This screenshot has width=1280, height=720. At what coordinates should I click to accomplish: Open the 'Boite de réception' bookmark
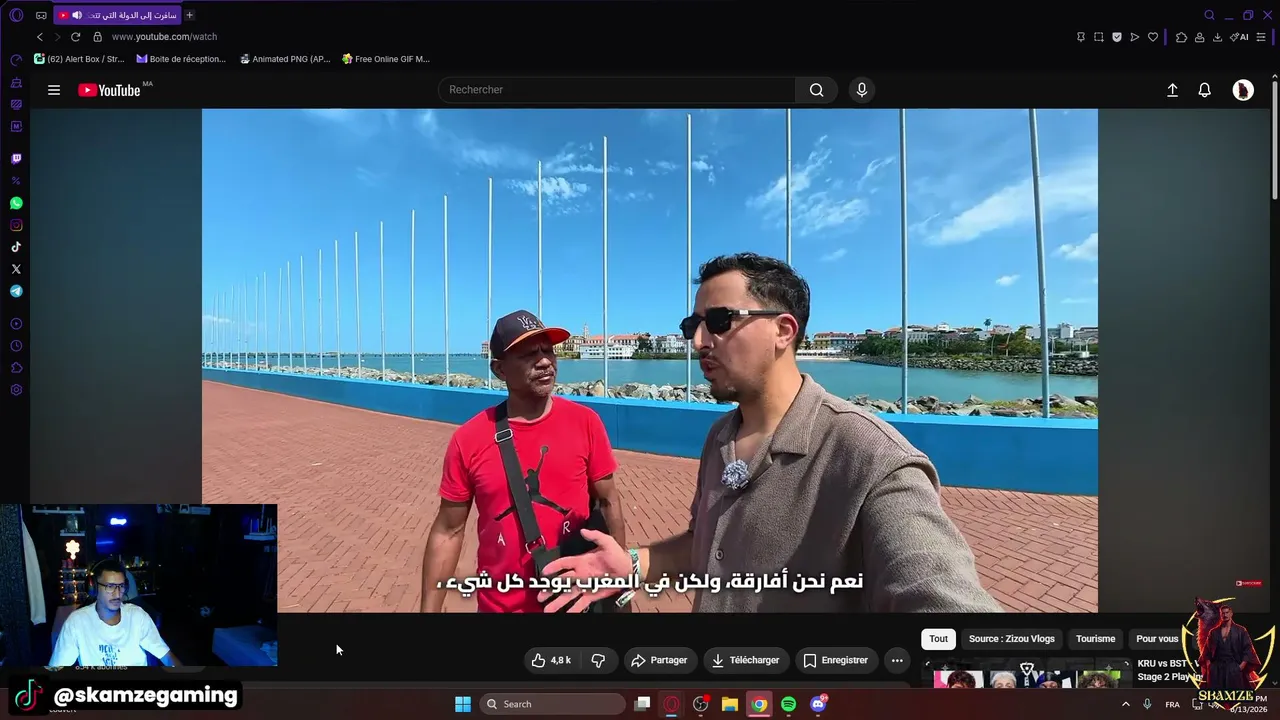(181, 59)
